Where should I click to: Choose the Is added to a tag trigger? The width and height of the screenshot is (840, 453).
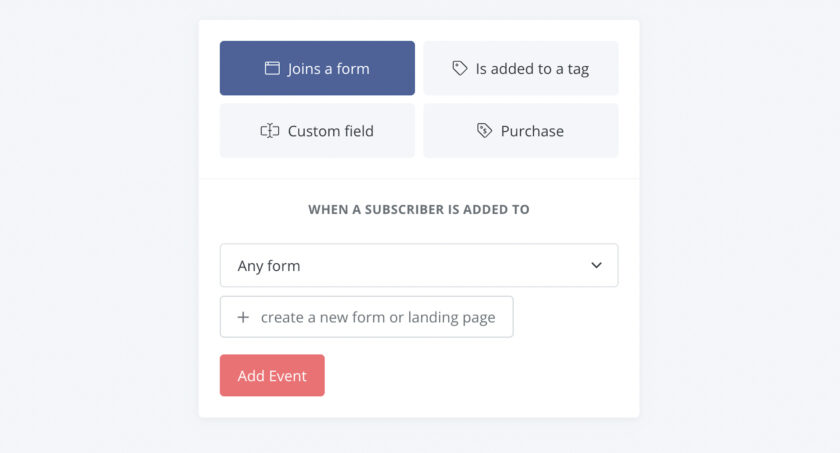point(521,68)
